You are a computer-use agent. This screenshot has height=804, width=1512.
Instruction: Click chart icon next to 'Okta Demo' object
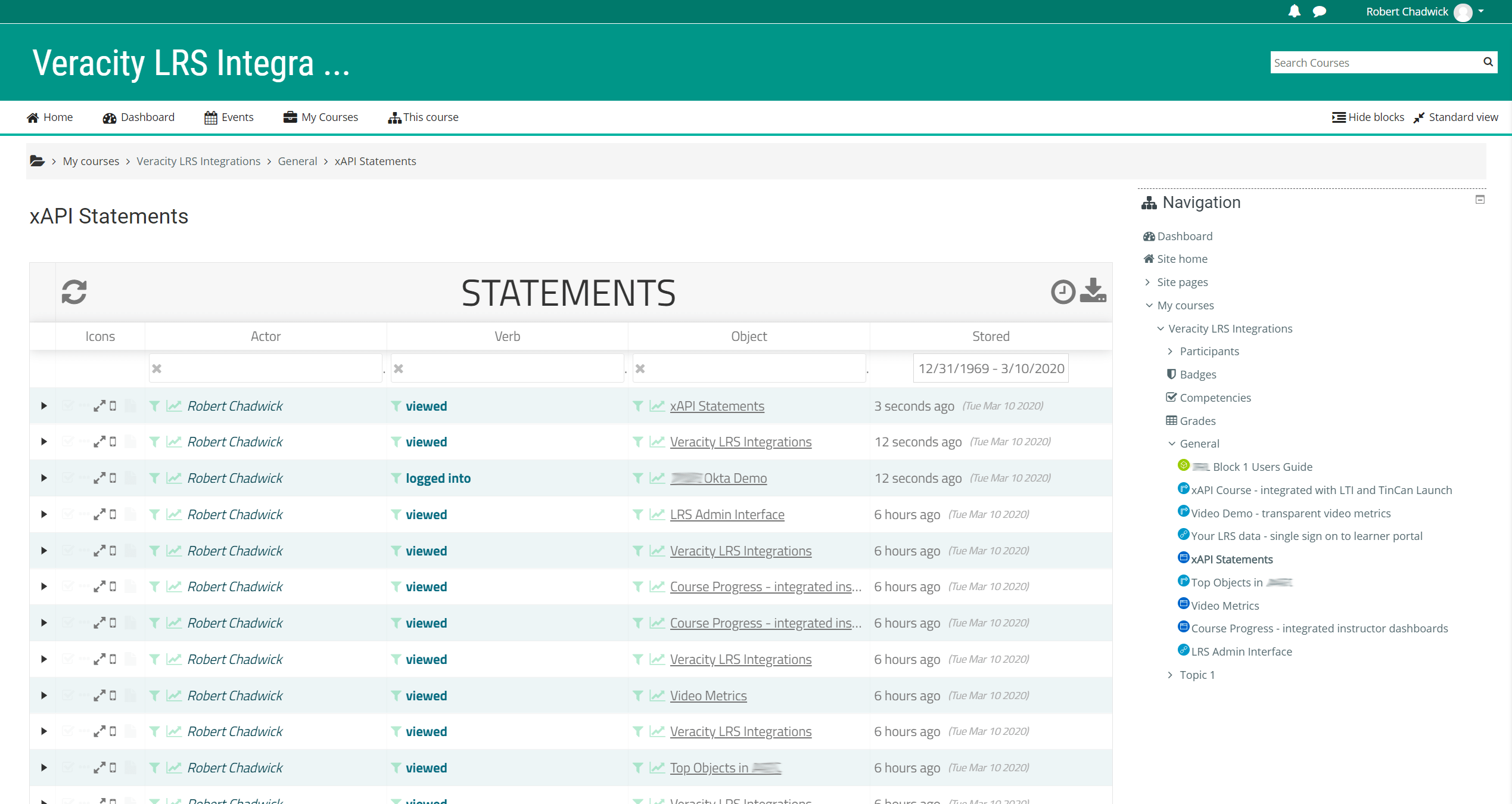[657, 478]
